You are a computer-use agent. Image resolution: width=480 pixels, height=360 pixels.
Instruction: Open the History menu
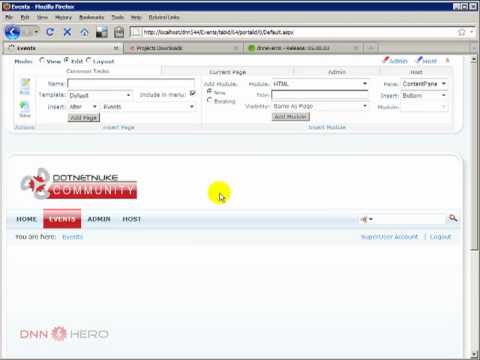click(x=63, y=17)
